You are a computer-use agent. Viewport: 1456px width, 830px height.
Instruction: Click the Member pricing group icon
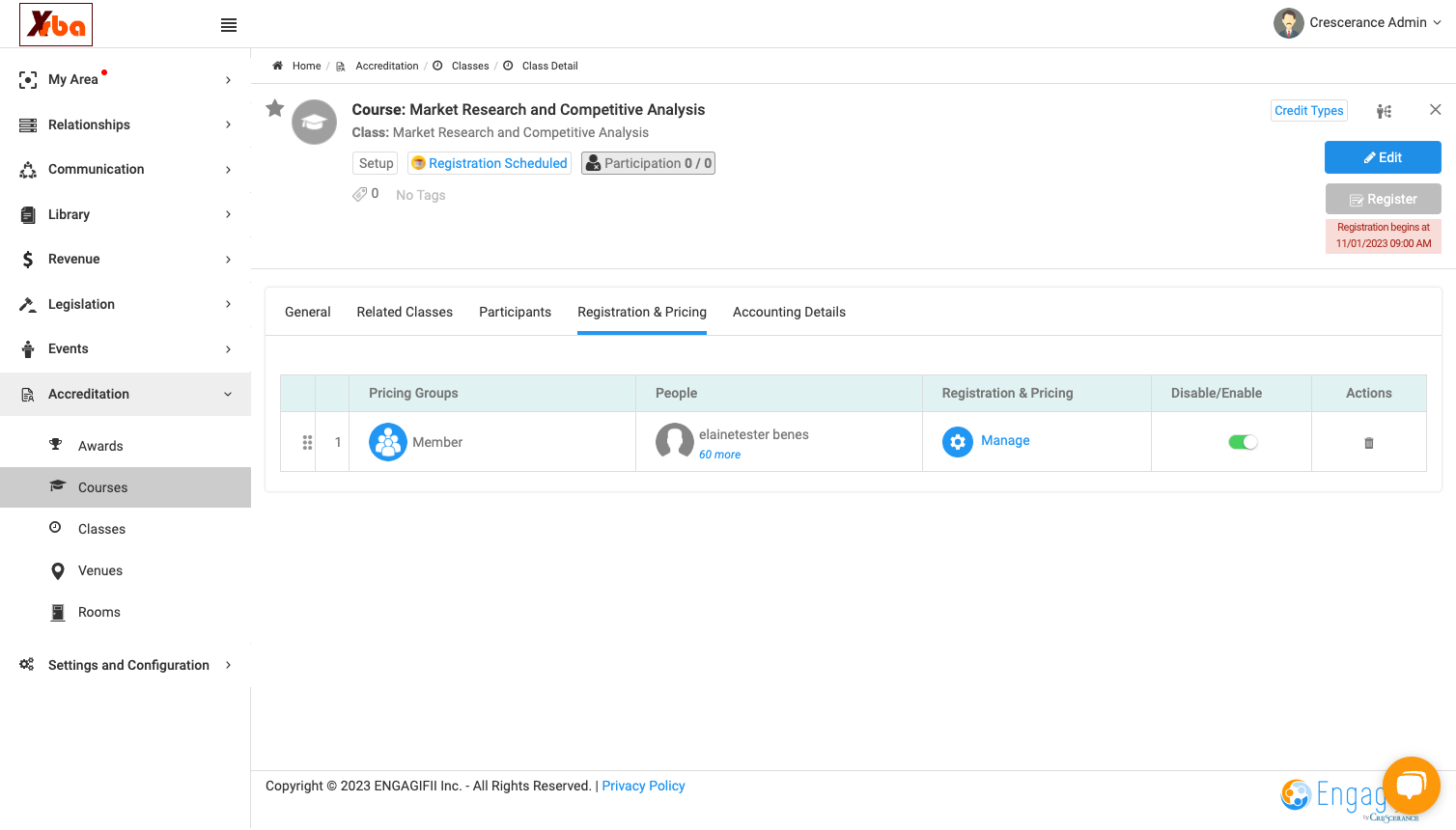point(388,442)
